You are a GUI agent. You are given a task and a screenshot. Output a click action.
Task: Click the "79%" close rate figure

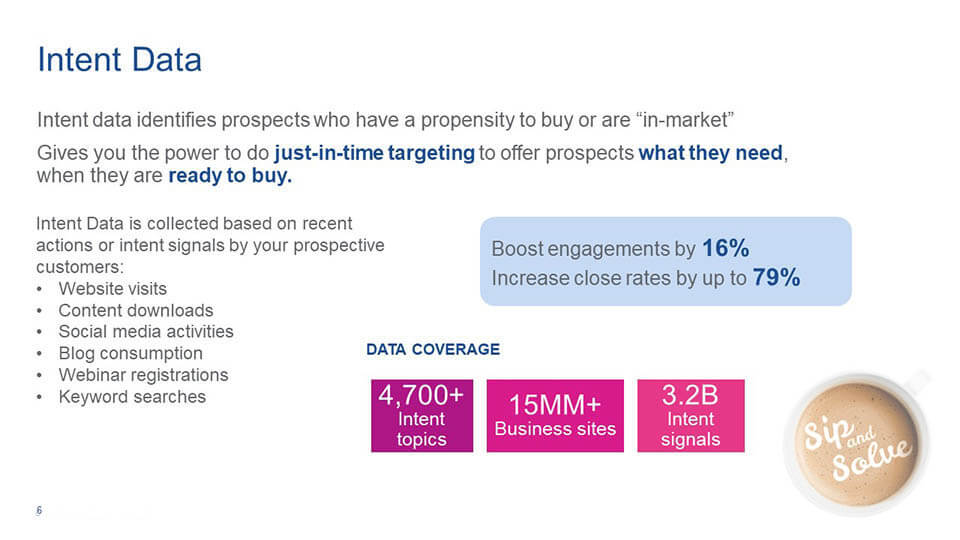pyautogui.click(x=776, y=278)
